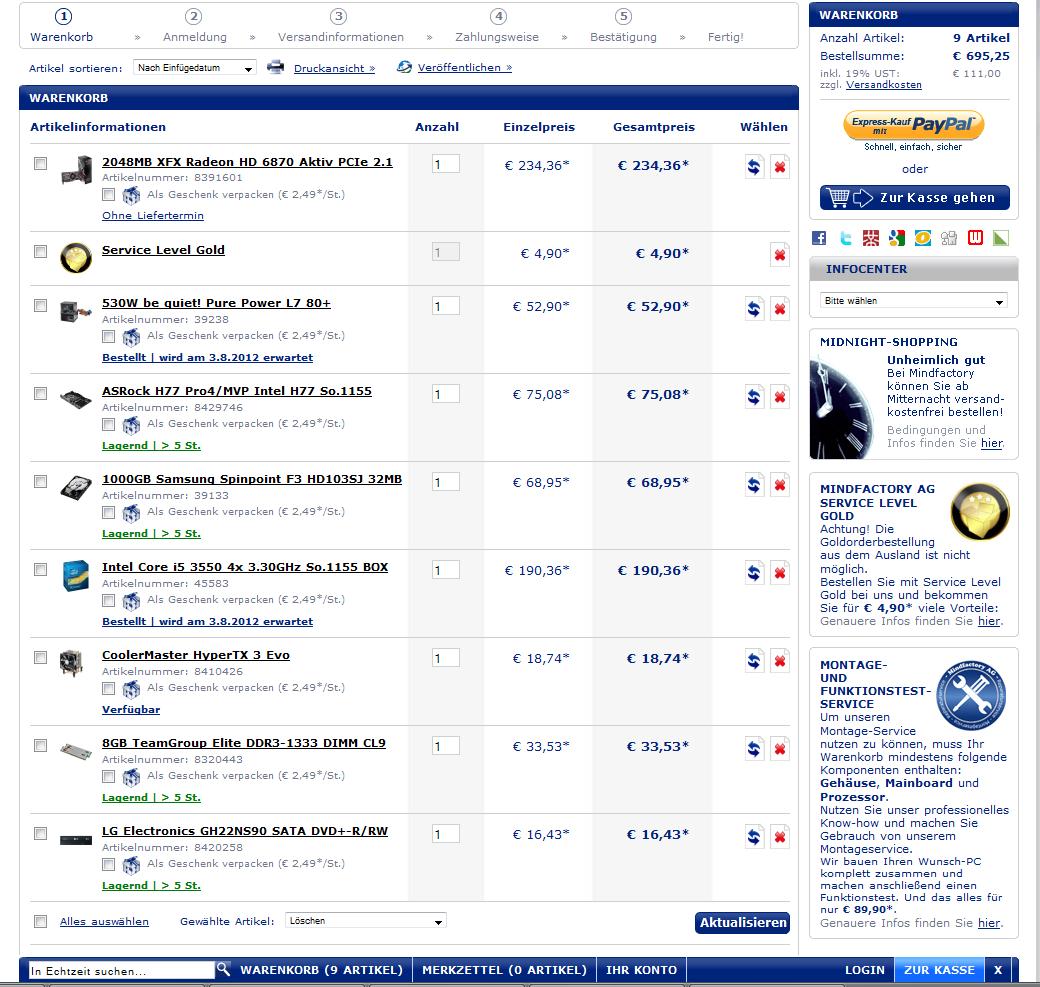
Task: Open the Druckansicht link
Action: point(334,68)
